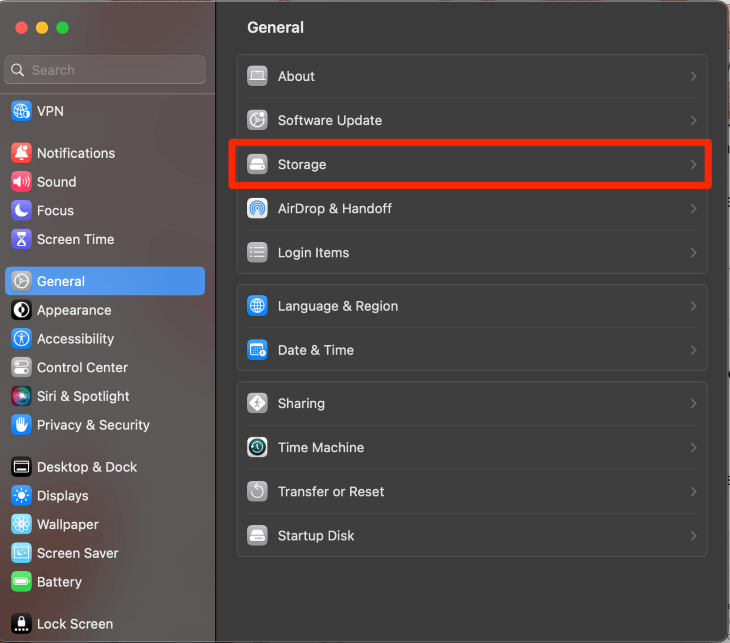The width and height of the screenshot is (730, 643).
Task: Open the Control Center sidebar item
Action: [x=82, y=367]
